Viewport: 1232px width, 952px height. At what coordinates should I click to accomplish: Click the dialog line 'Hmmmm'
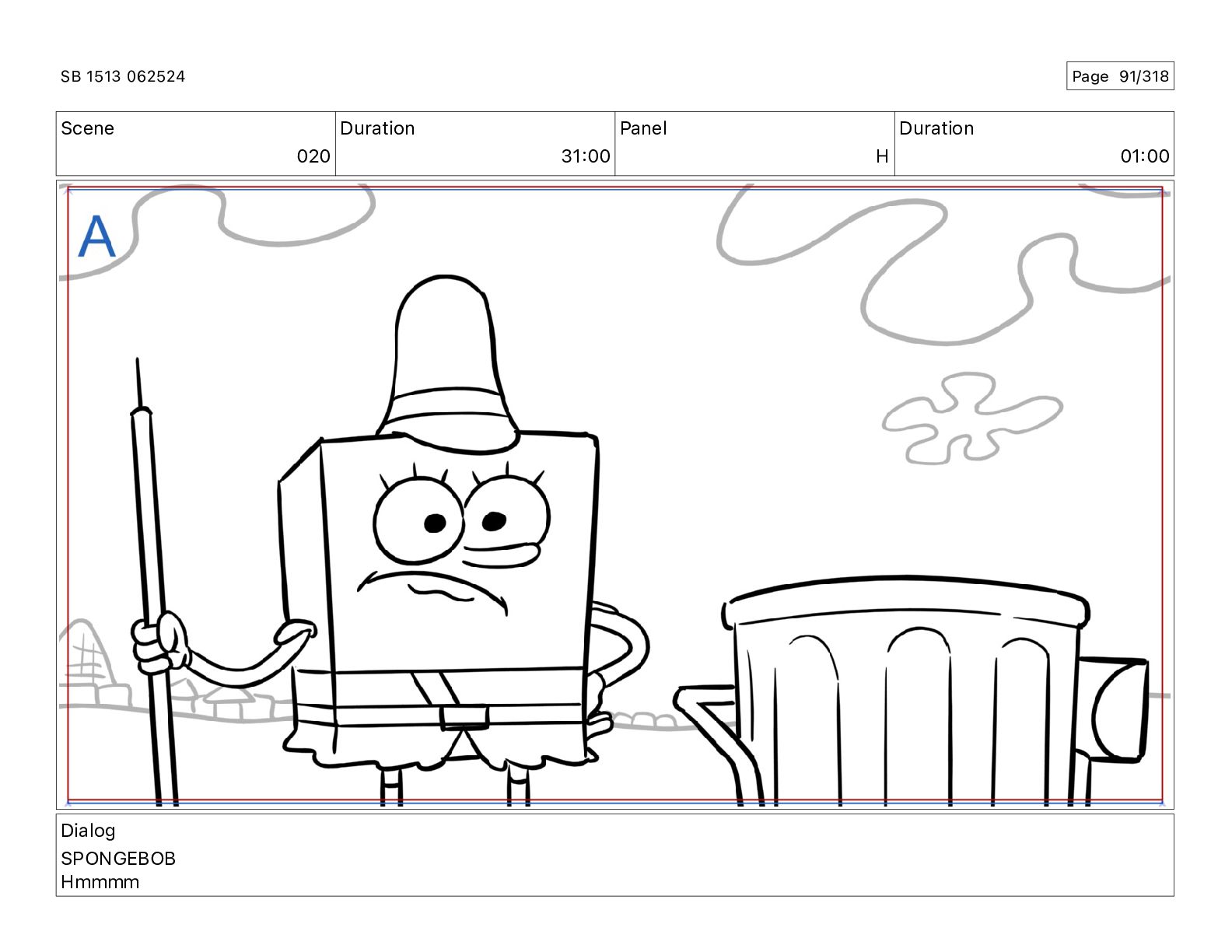(100, 882)
